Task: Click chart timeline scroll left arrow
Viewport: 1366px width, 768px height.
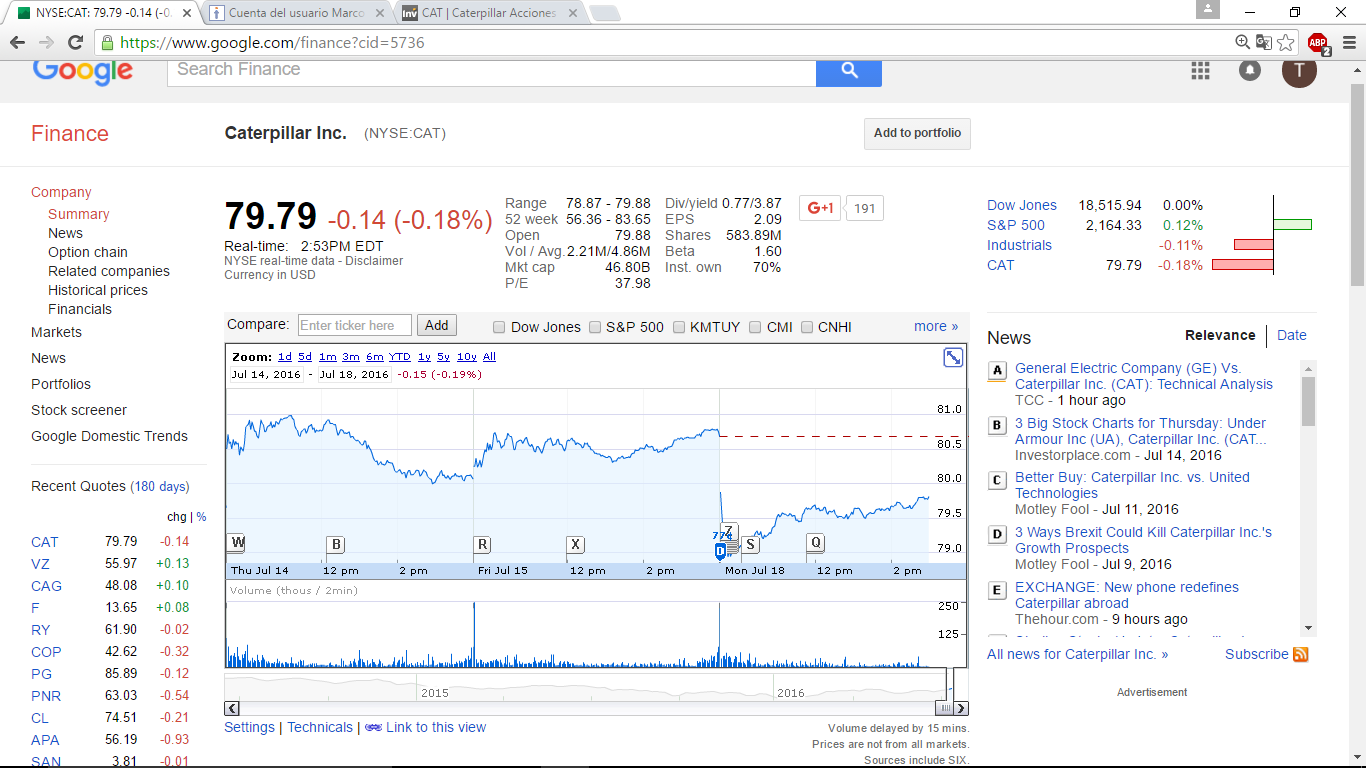Action: [232, 709]
